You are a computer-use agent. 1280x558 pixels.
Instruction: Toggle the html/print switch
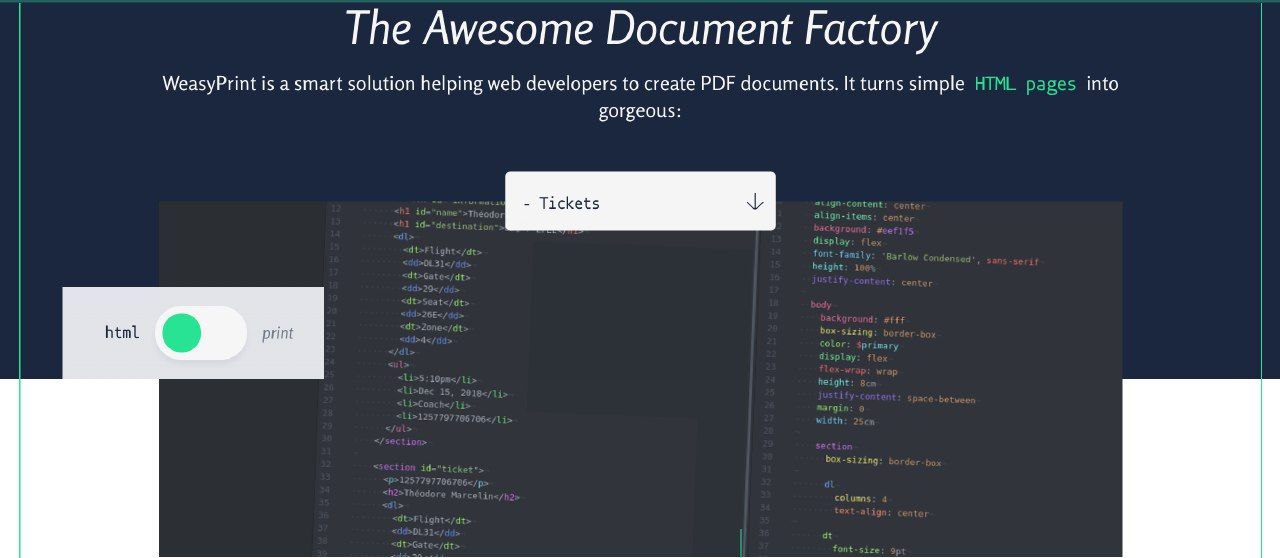(201, 333)
